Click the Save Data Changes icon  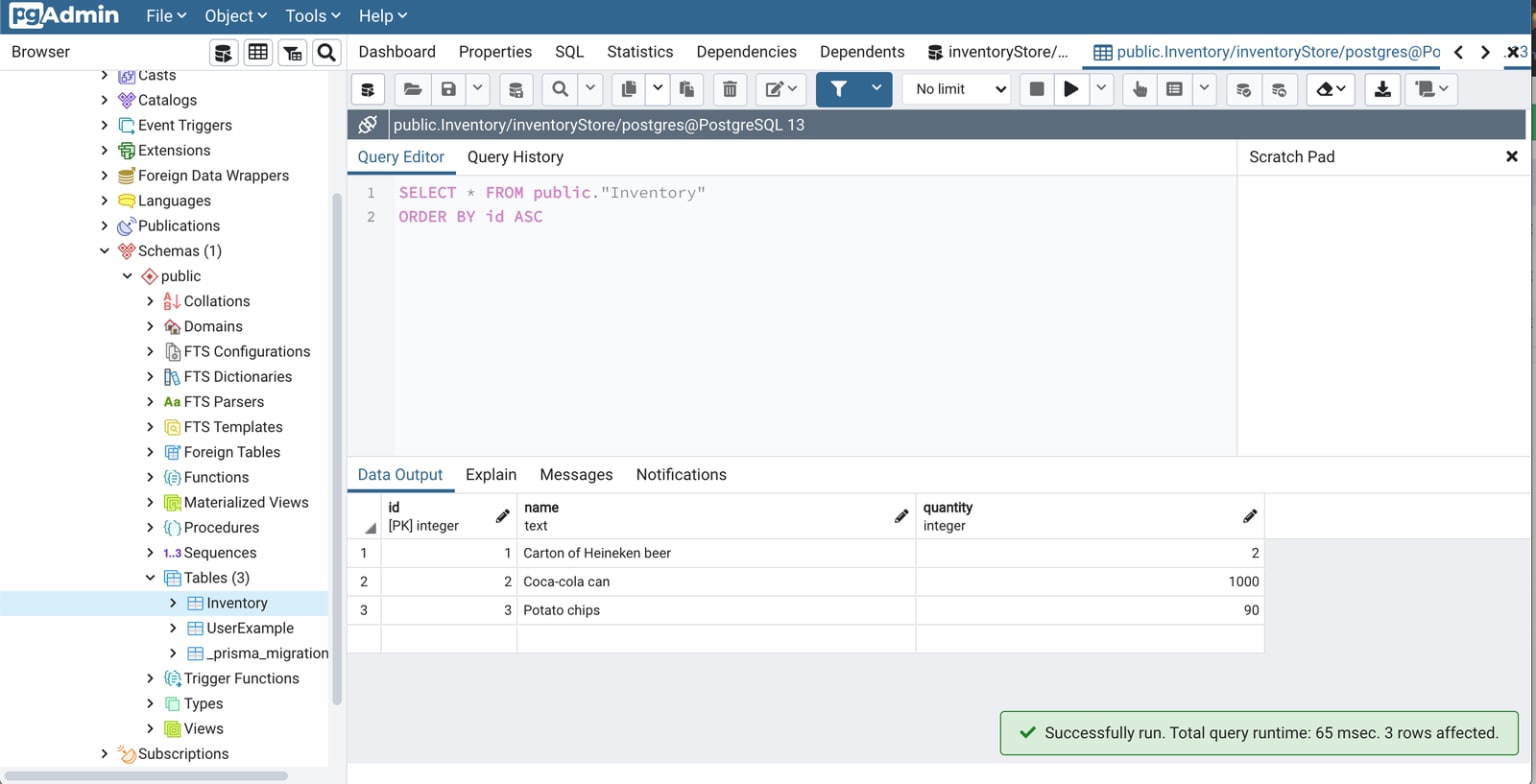click(516, 89)
